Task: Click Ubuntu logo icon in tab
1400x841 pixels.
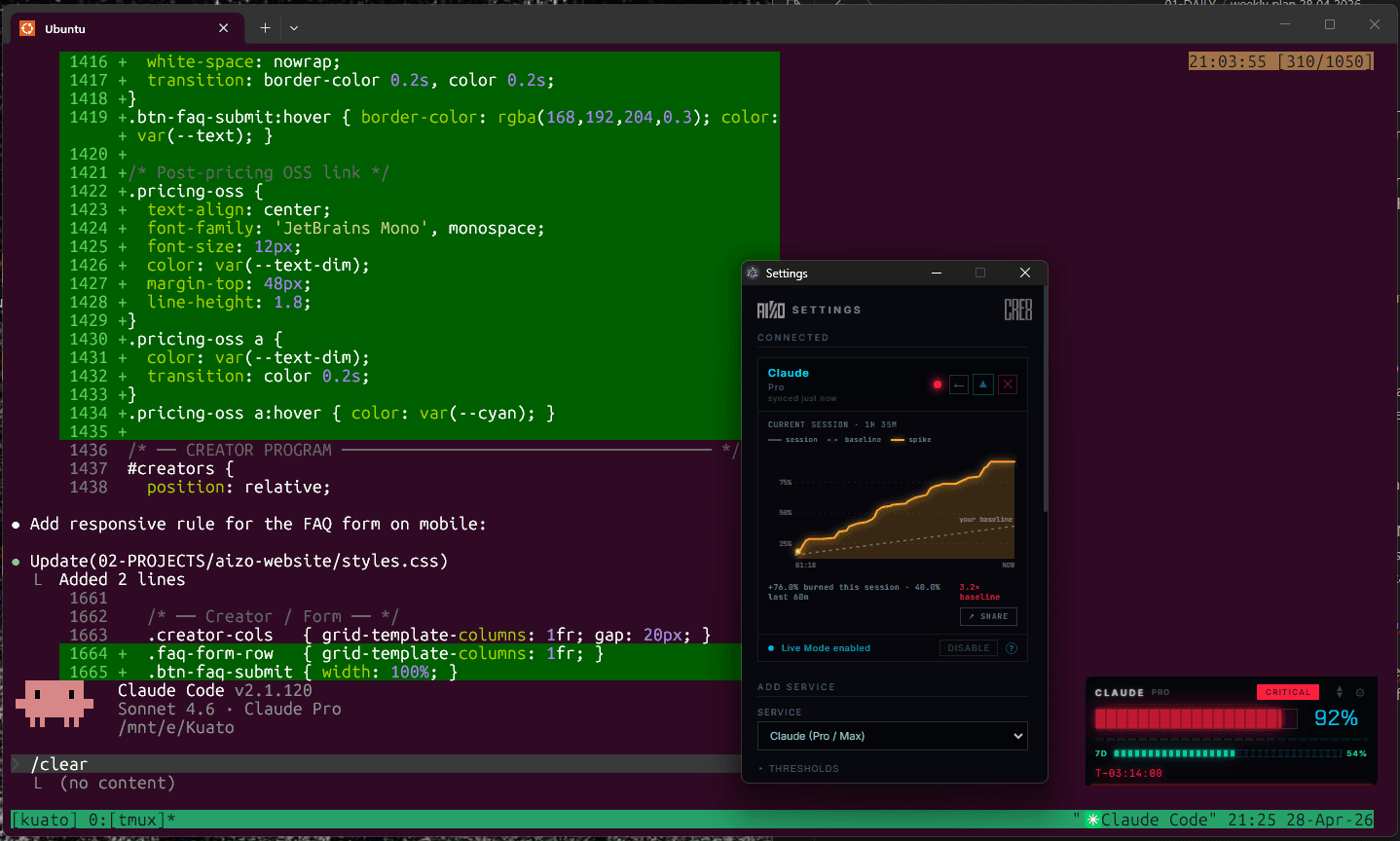Action: (x=27, y=28)
